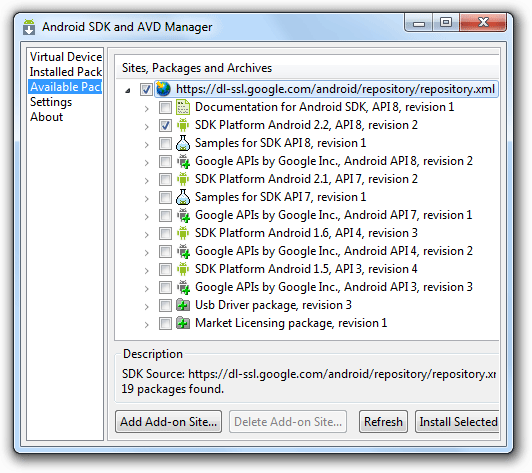Expand Usb Driver package node
The image size is (532, 473).
click(x=146, y=307)
